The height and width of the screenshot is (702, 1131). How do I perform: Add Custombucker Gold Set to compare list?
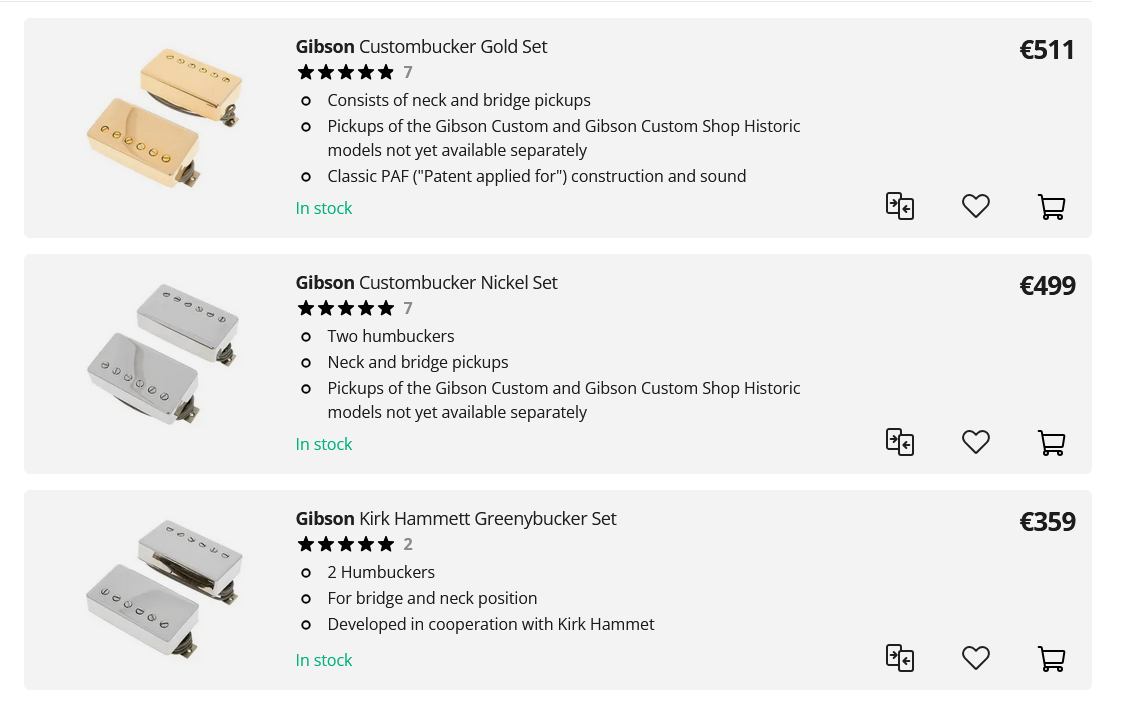[900, 206]
